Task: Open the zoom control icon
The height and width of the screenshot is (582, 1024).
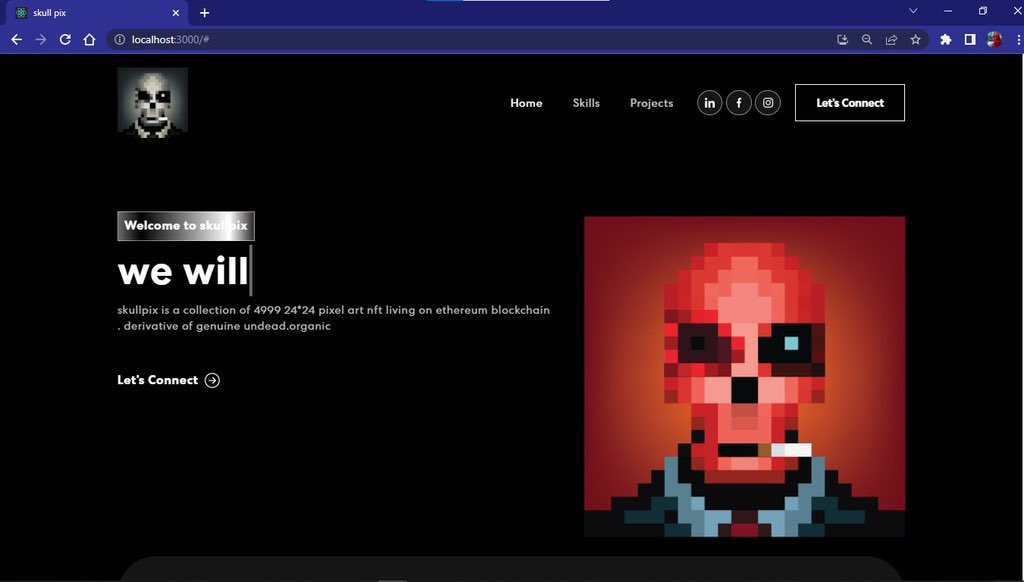Action: coord(867,40)
